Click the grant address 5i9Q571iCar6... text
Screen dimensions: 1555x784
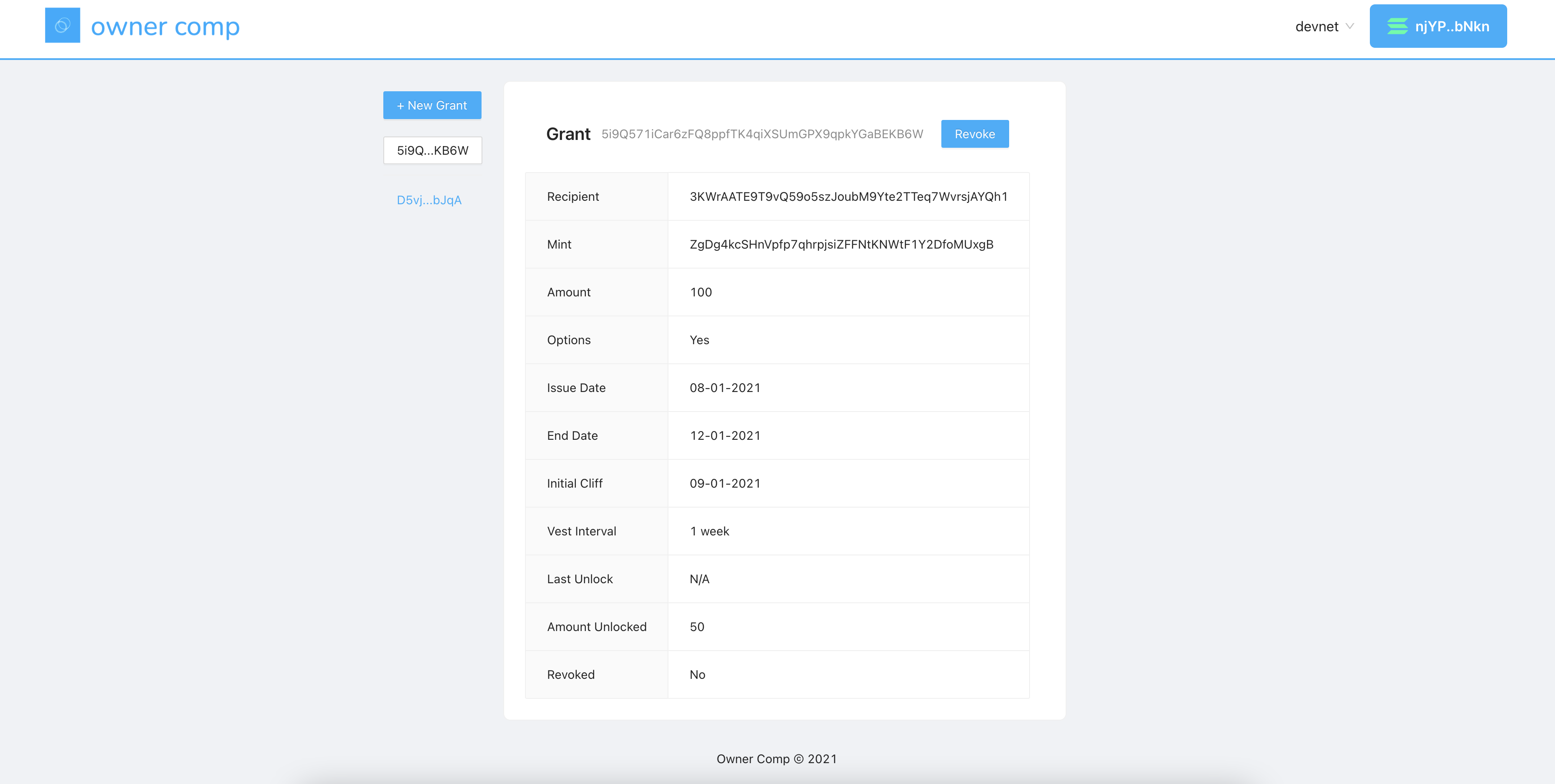[x=762, y=134]
